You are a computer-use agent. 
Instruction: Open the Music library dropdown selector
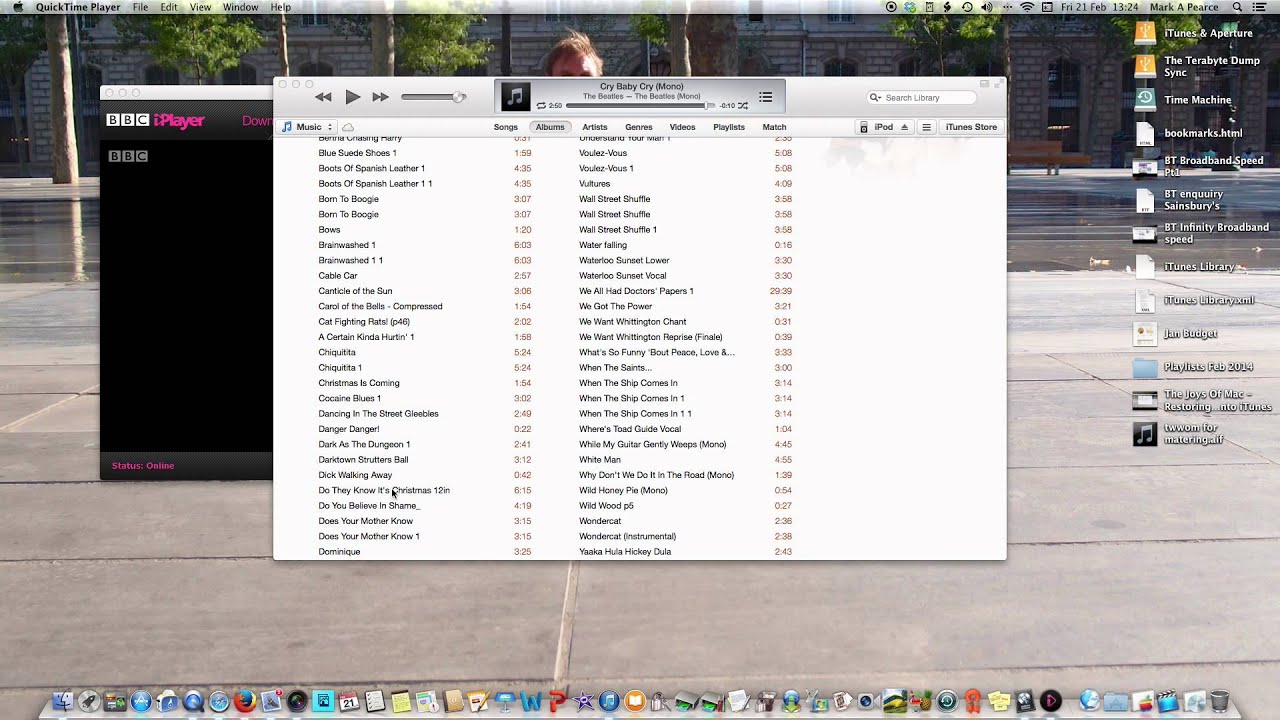307,127
